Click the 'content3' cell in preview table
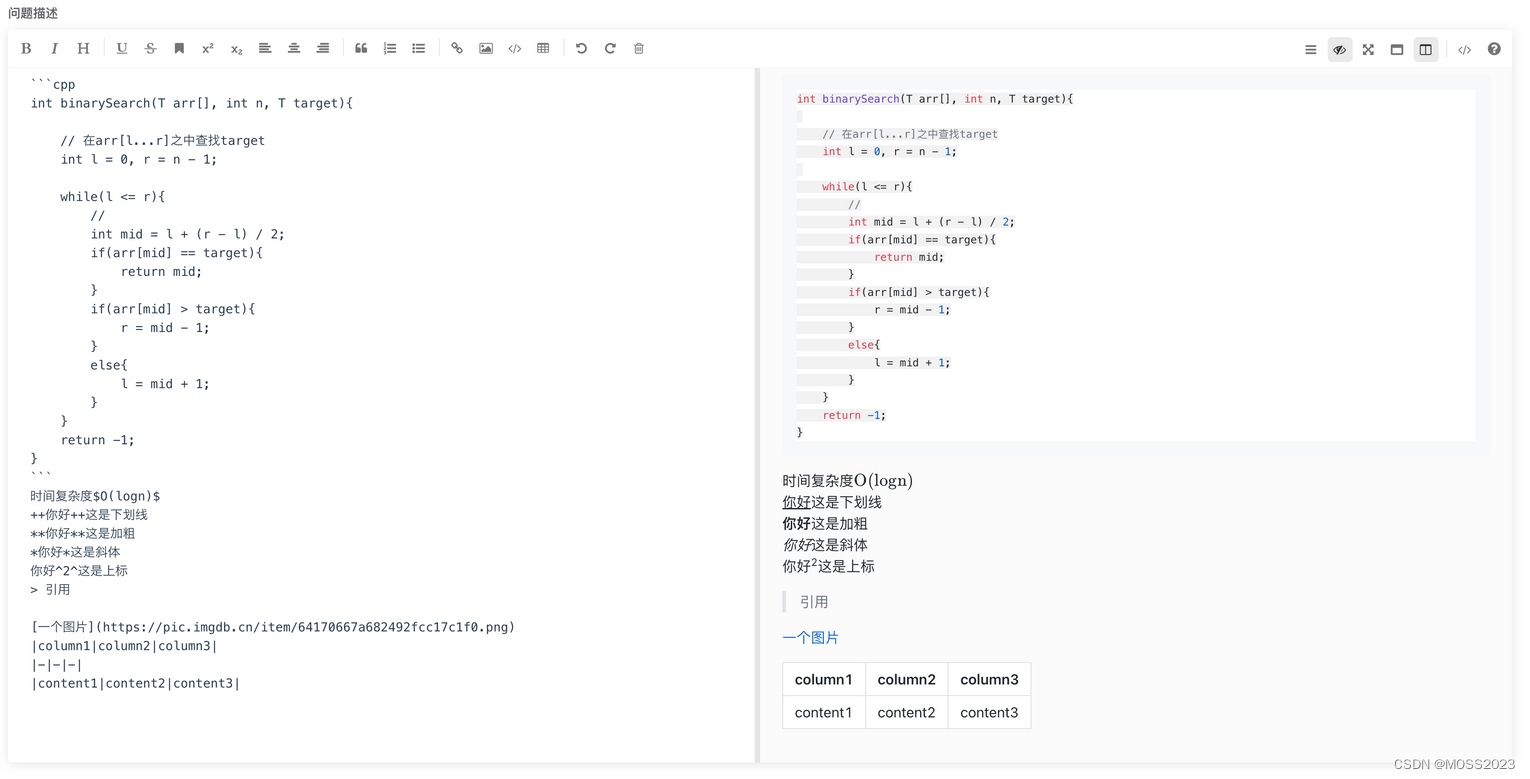This screenshot has height=779, width=1530. [x=989, y=713]
